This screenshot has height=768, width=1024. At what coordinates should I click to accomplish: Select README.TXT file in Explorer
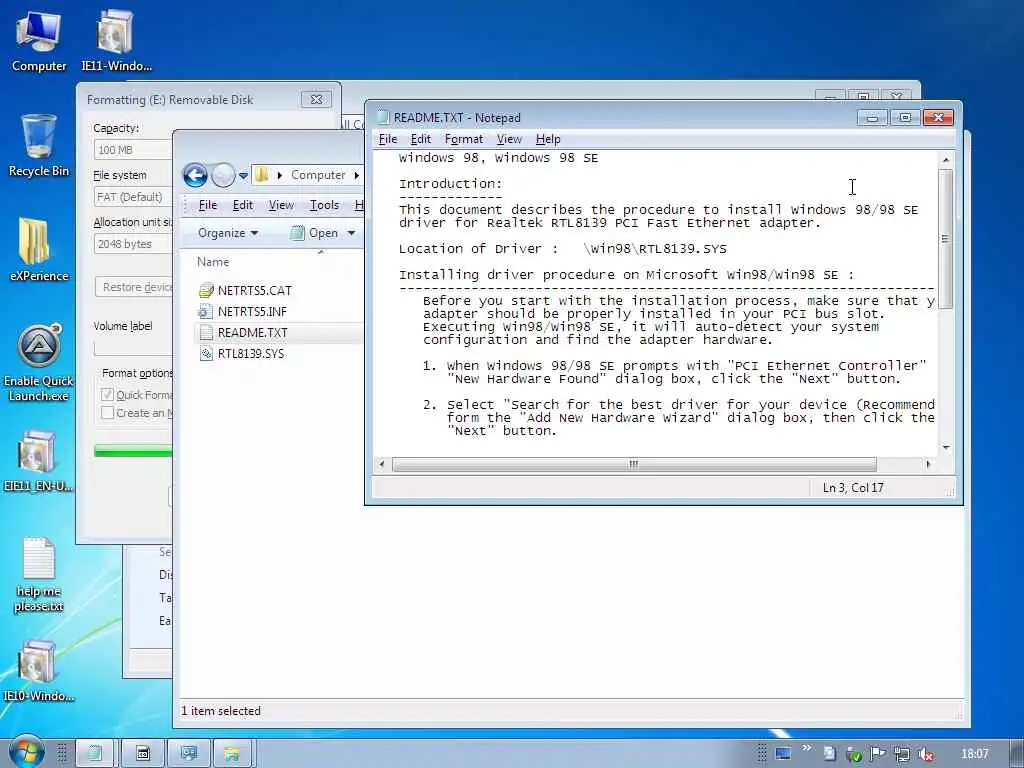[x=252, y=332]
